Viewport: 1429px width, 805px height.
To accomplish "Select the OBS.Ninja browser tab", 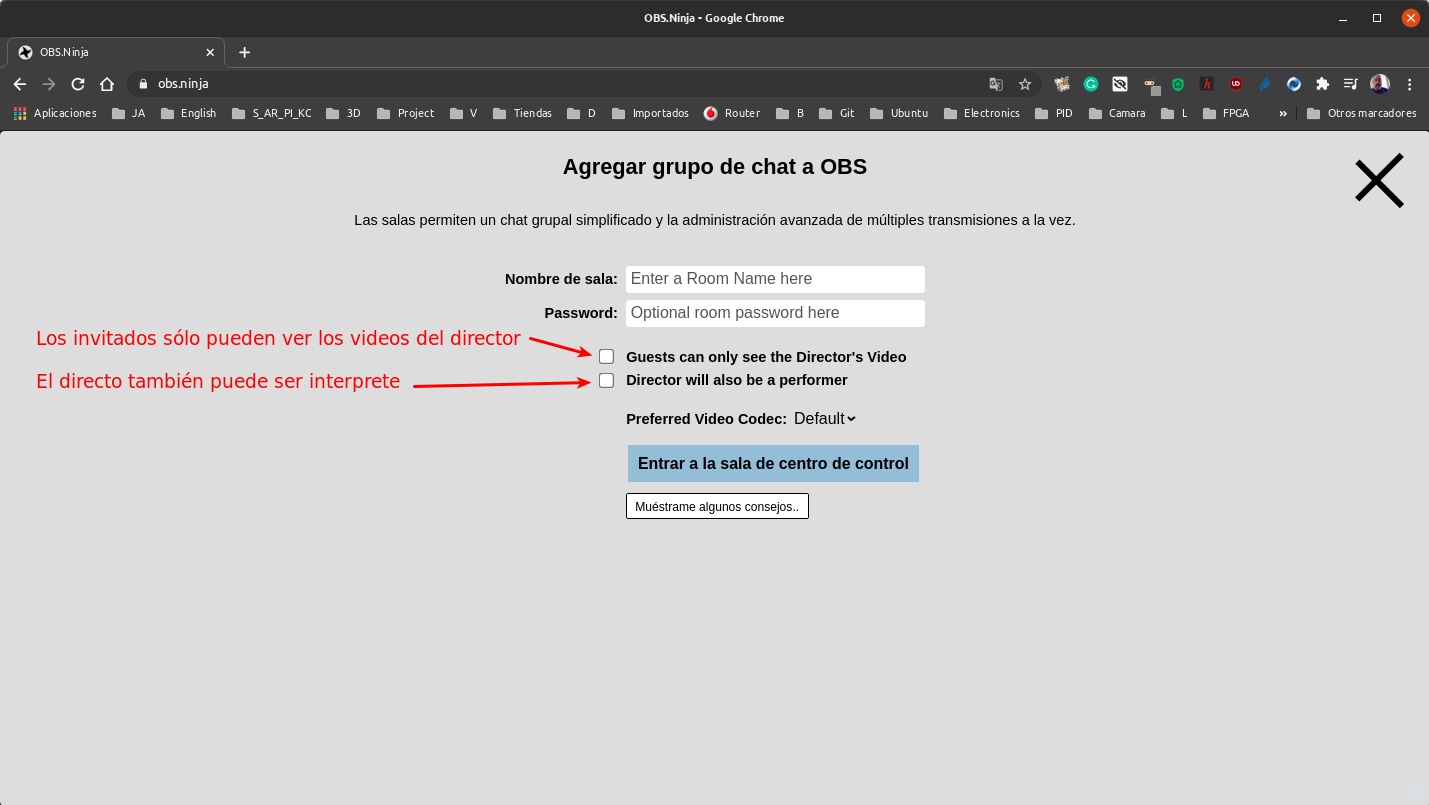I will tap(115, 52).
